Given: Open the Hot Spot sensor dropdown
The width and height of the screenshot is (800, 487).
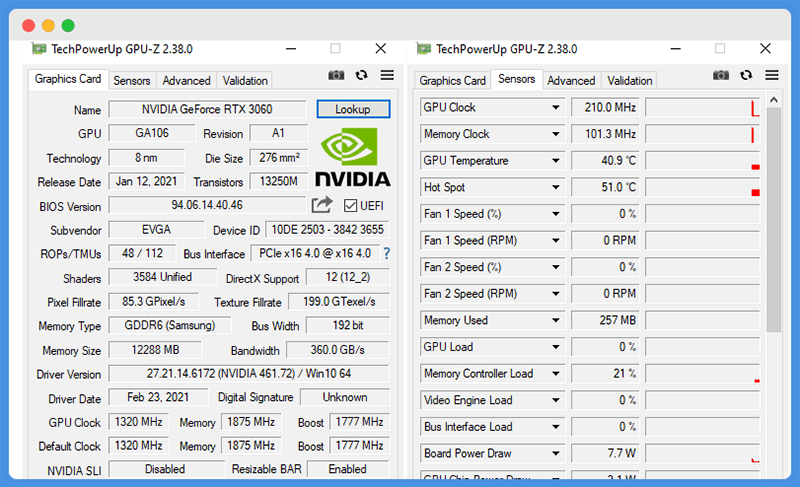Looking at the screenshot, I should tap(556, 187).
